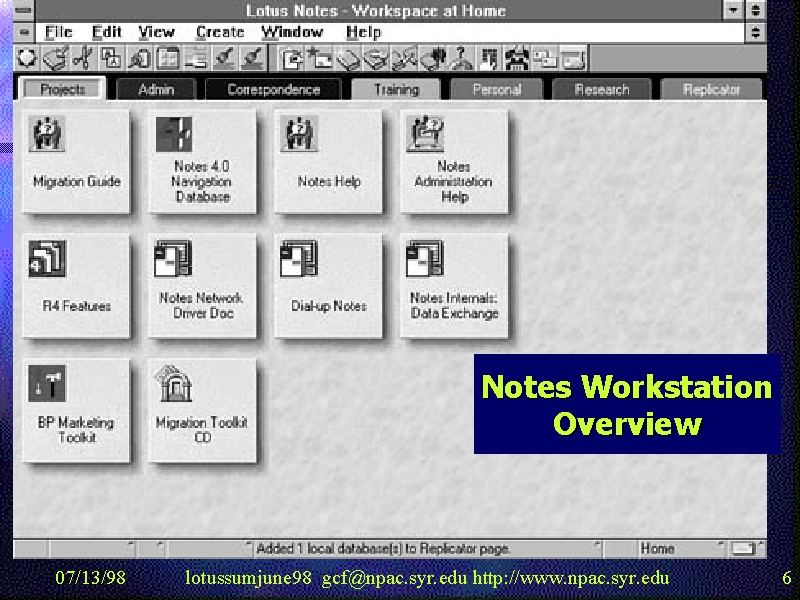Screen dimensions: 800x600
Task: Open the Correspondence workspace tab
Action: pyautogui.click(x=273, y=90)
